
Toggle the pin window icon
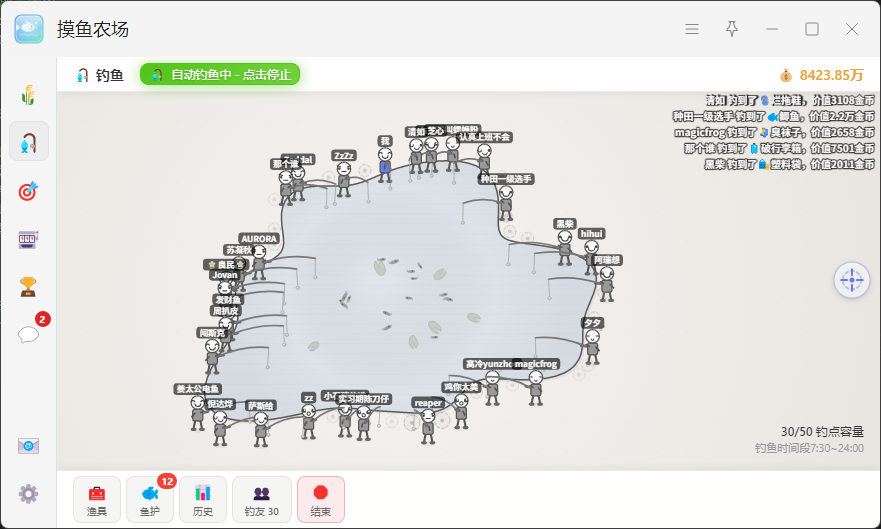[732, 29]
